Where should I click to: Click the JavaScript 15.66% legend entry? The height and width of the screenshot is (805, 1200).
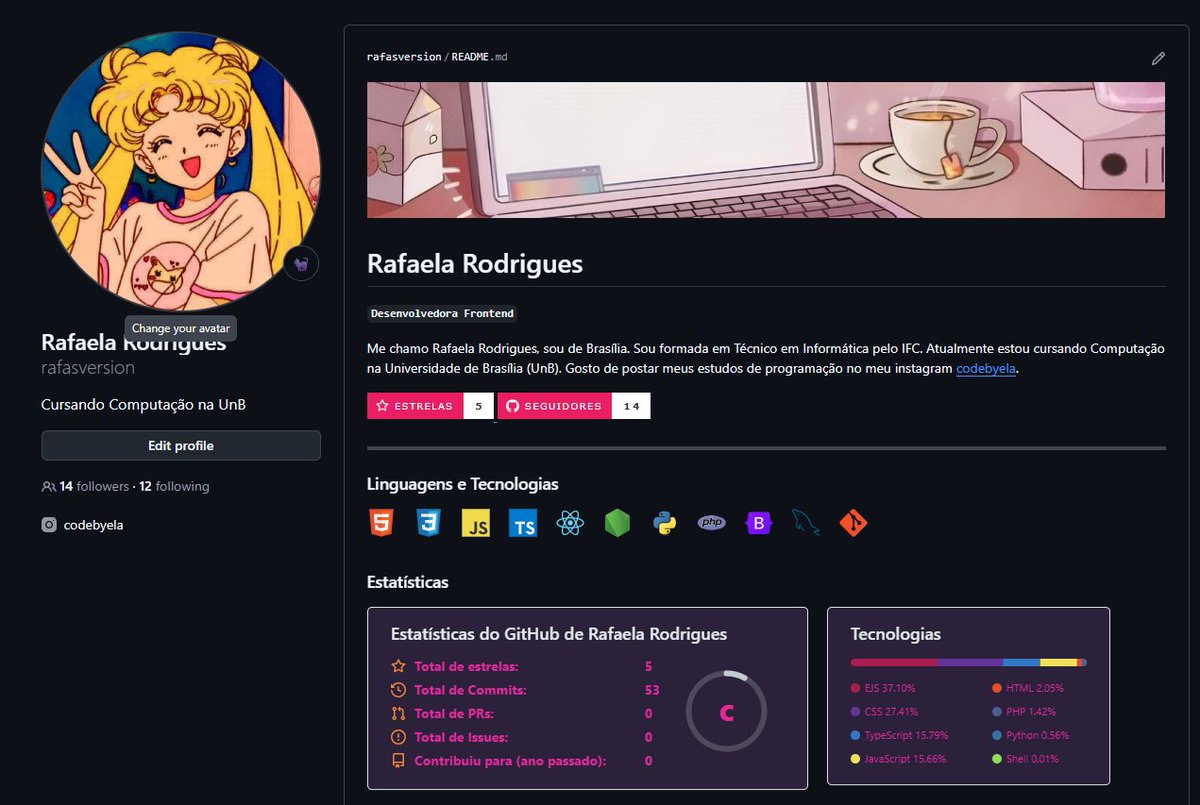click(898, 759)
